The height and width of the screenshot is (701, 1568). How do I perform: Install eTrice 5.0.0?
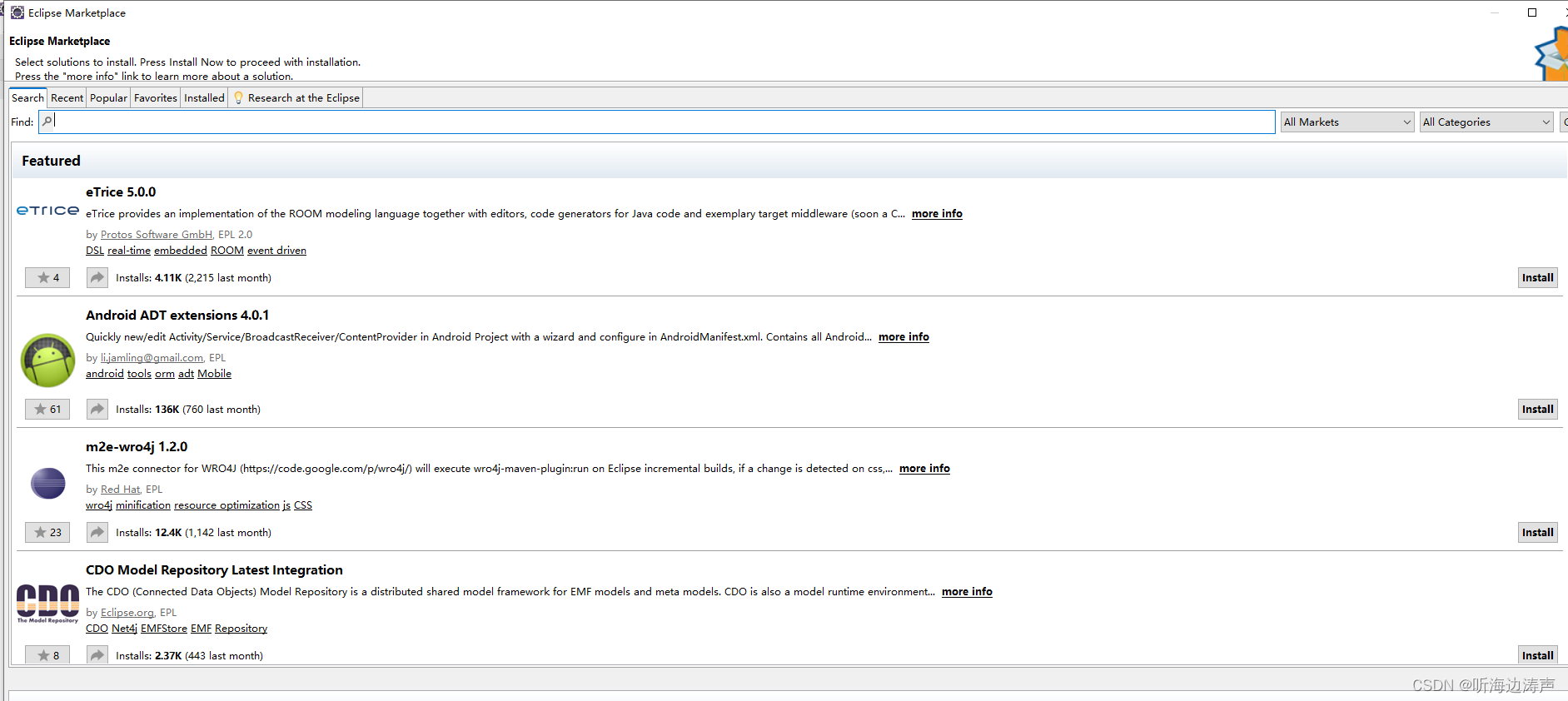(x=1537, y=278)
